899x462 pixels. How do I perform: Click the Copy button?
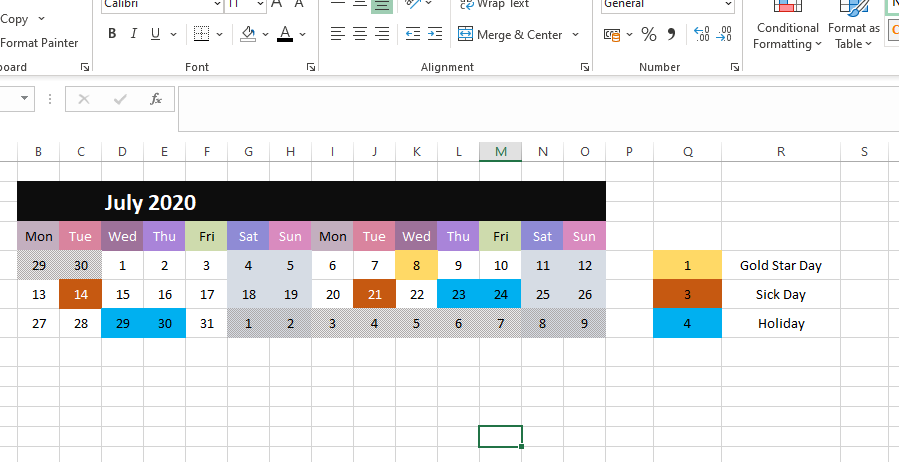[14, 19]
